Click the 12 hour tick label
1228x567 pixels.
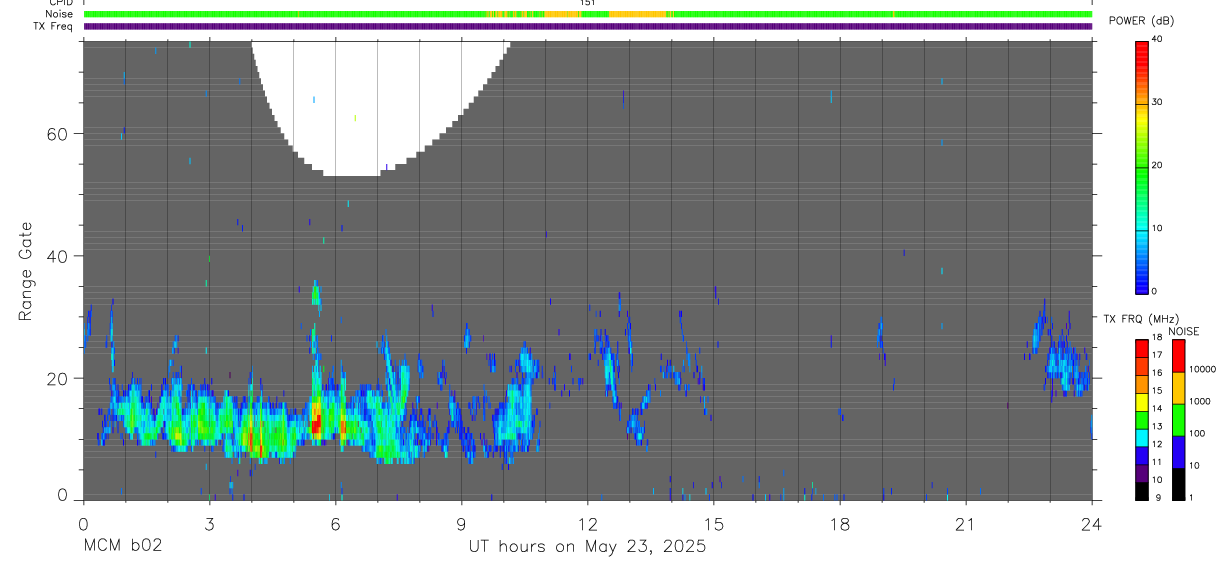[x=588, y=524]
